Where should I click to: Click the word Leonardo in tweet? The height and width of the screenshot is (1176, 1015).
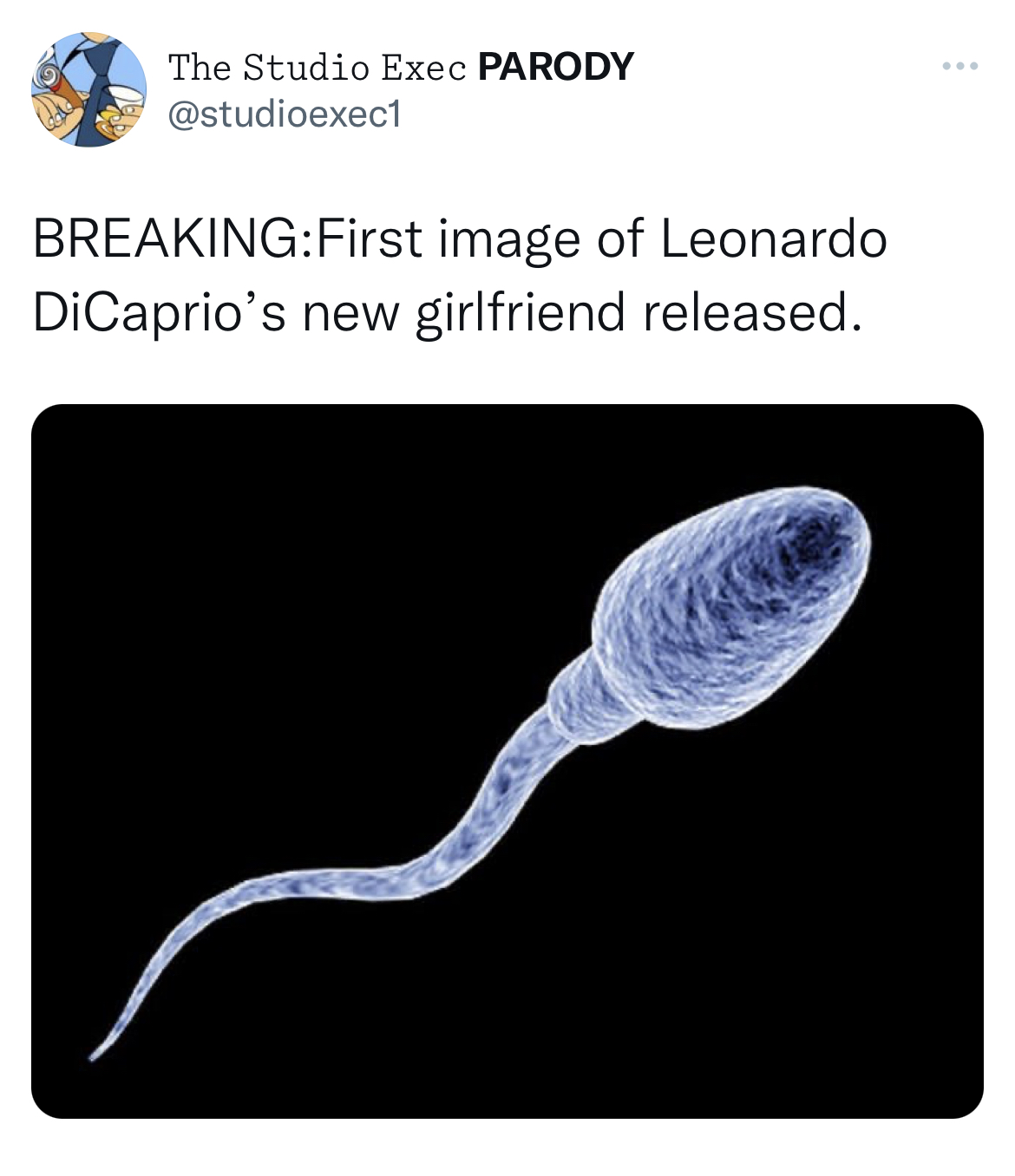pos(774,239)
